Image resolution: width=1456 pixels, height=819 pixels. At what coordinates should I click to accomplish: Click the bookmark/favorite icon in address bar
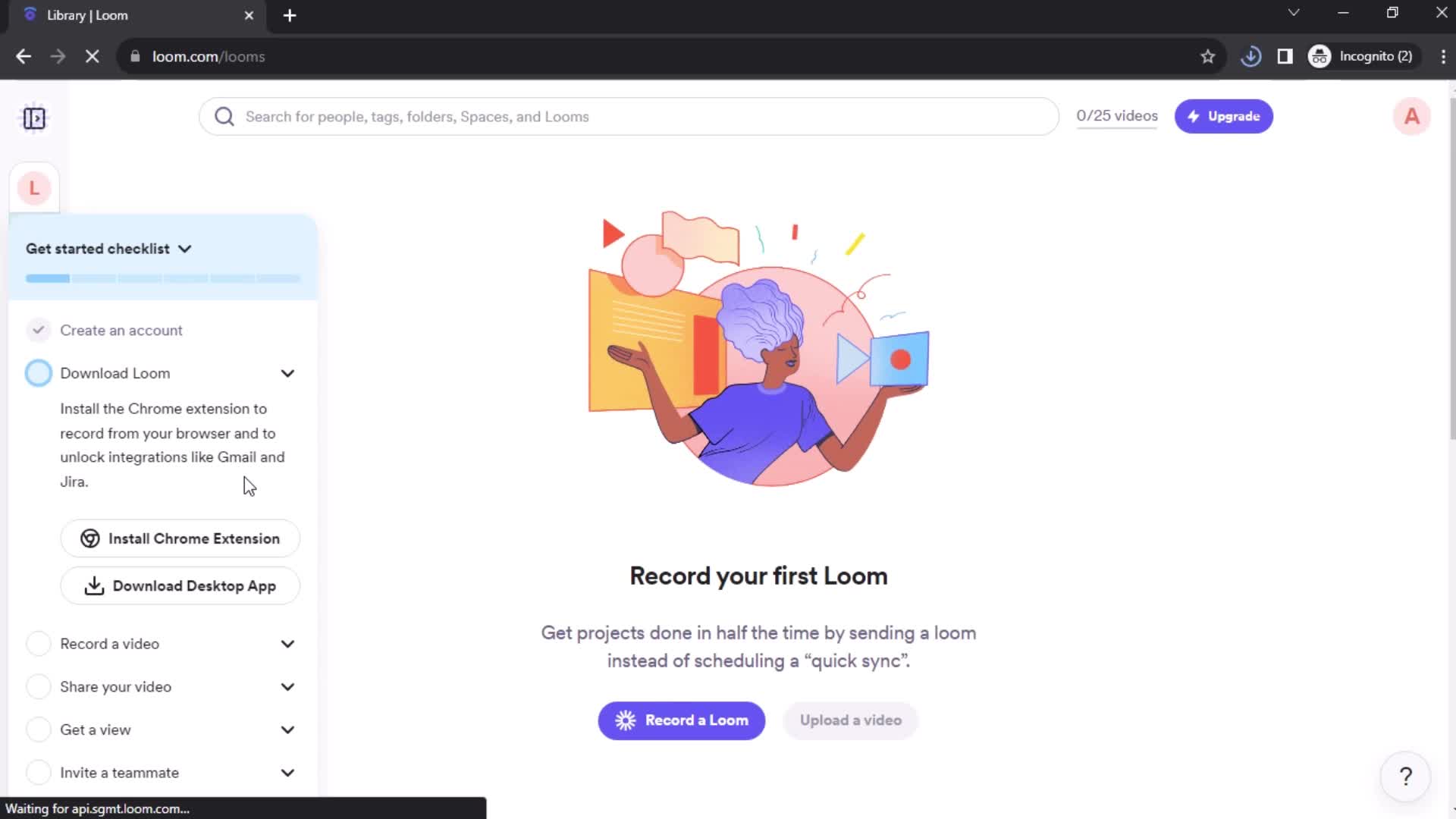coord(1208,55)
